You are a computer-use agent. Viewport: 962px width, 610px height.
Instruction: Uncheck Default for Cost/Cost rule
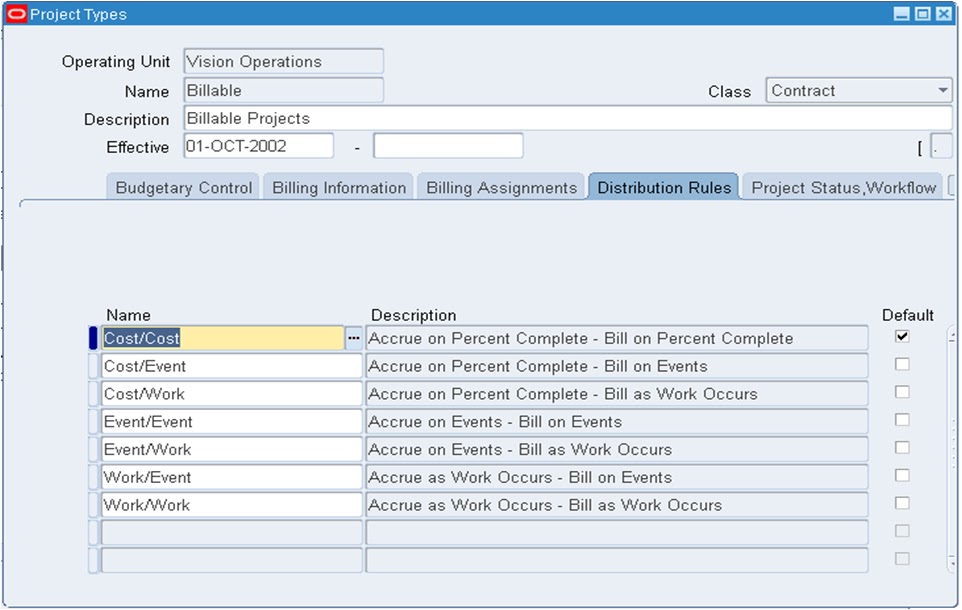coord(903,337)
